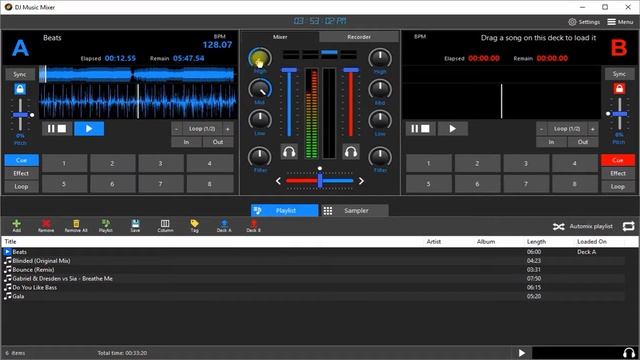
Task: Switch to the Sampler tab
Action: (355, 211)
